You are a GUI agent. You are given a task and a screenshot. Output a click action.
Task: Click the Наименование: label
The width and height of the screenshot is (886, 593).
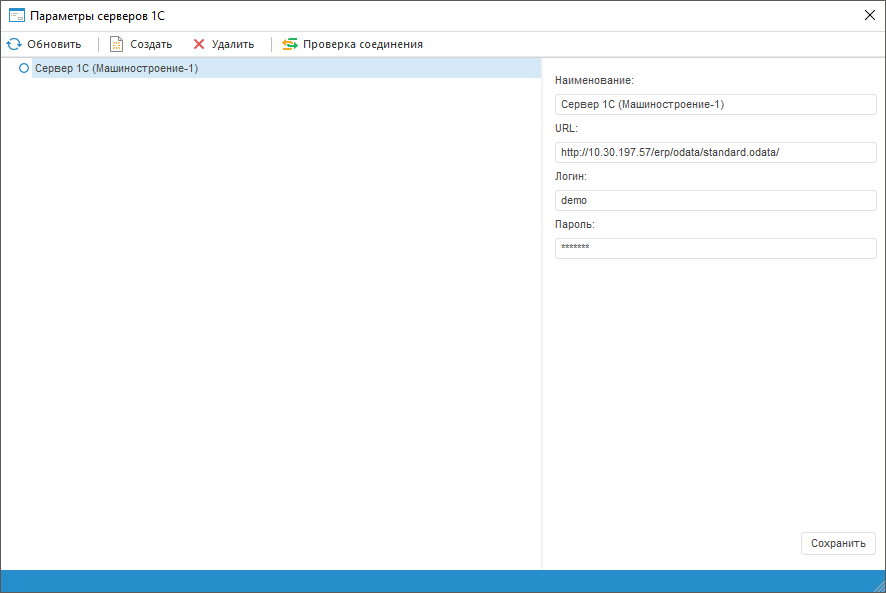(594, 80)
